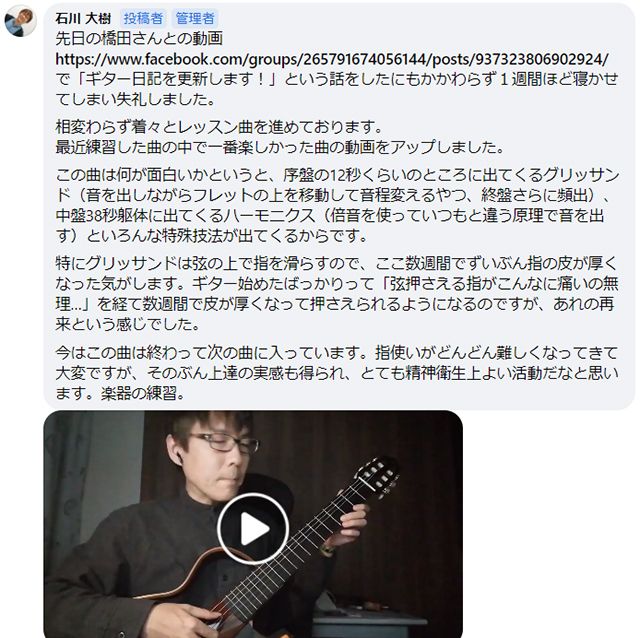This screenshot has height=638, width=640.
Task: Select the 管理者 badge
Action: point(195,18)
